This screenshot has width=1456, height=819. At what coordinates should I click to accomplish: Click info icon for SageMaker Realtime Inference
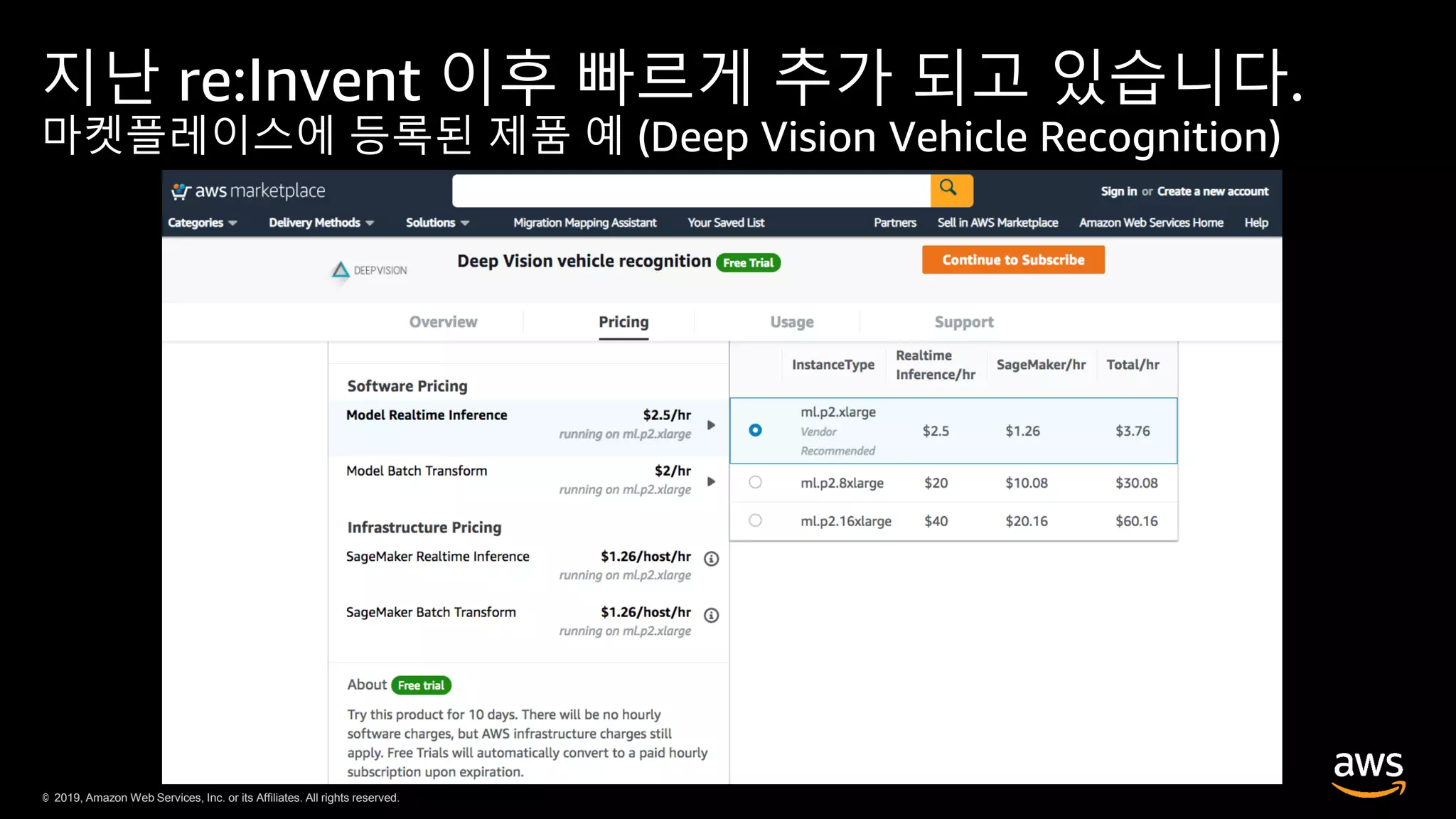(711, 559)
